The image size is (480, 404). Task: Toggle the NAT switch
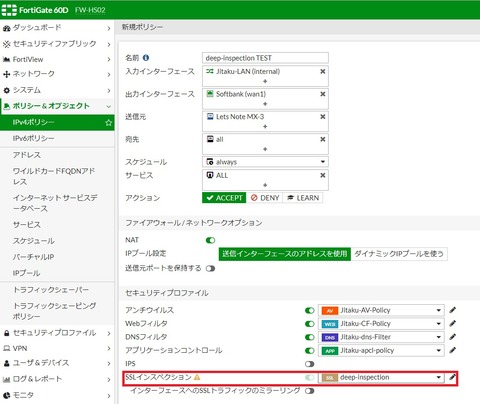[210, 240]
